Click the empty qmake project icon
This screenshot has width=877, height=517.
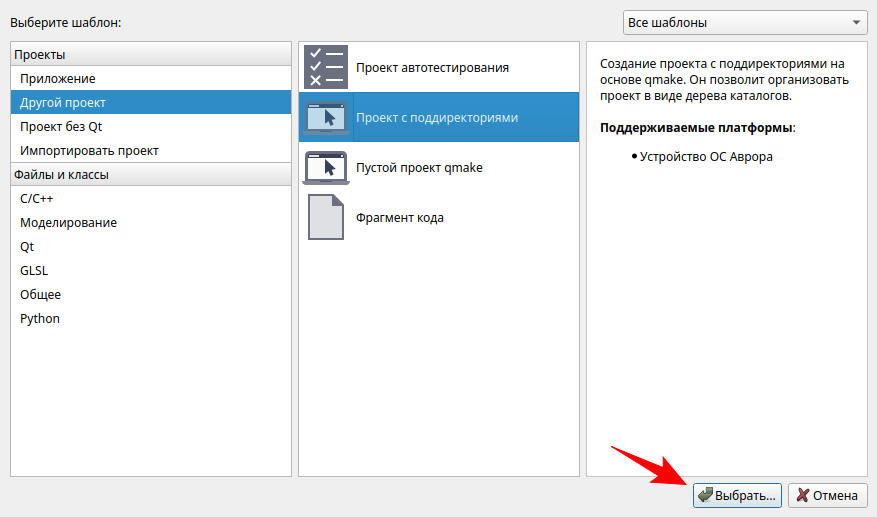tap(326, 167)
